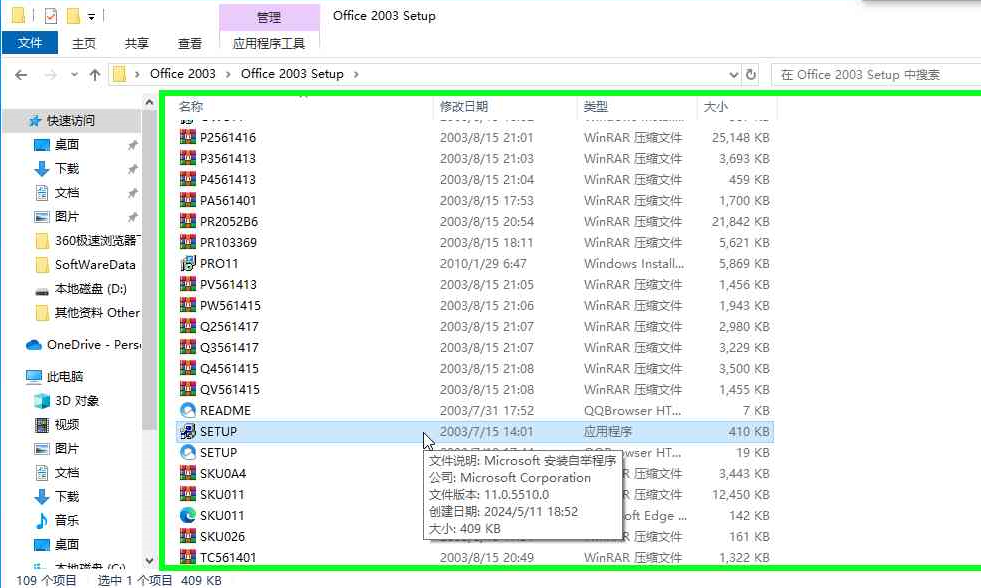This screenshot has height=588, width=981.
Task: Expand chevron after Office 2003 breadcrumb
Action: click(x=228, y=74)
